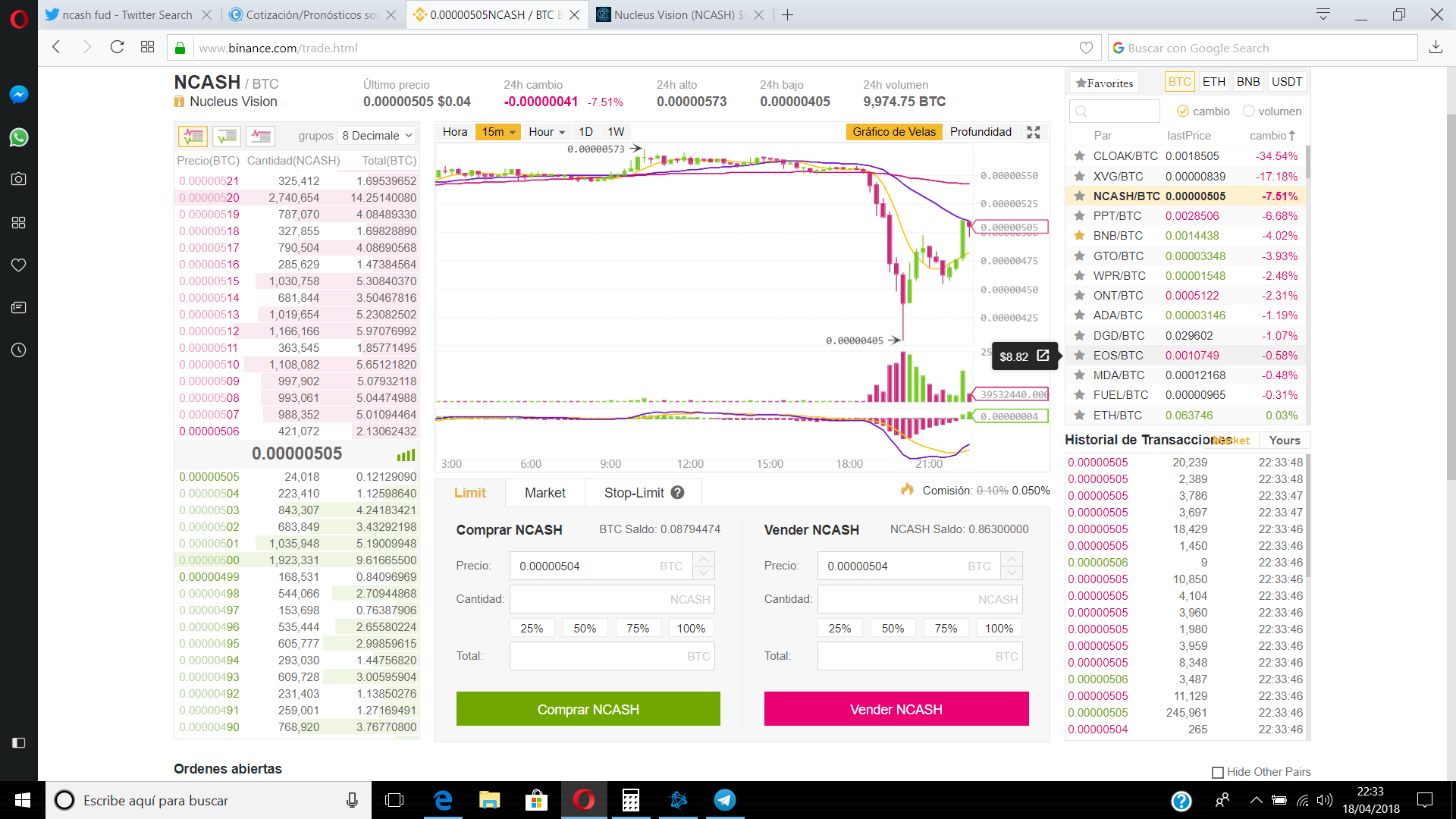This screenshot has height=819, width=1456.
Task: Expand chart to fullscreen
Action: [1033, 132]
